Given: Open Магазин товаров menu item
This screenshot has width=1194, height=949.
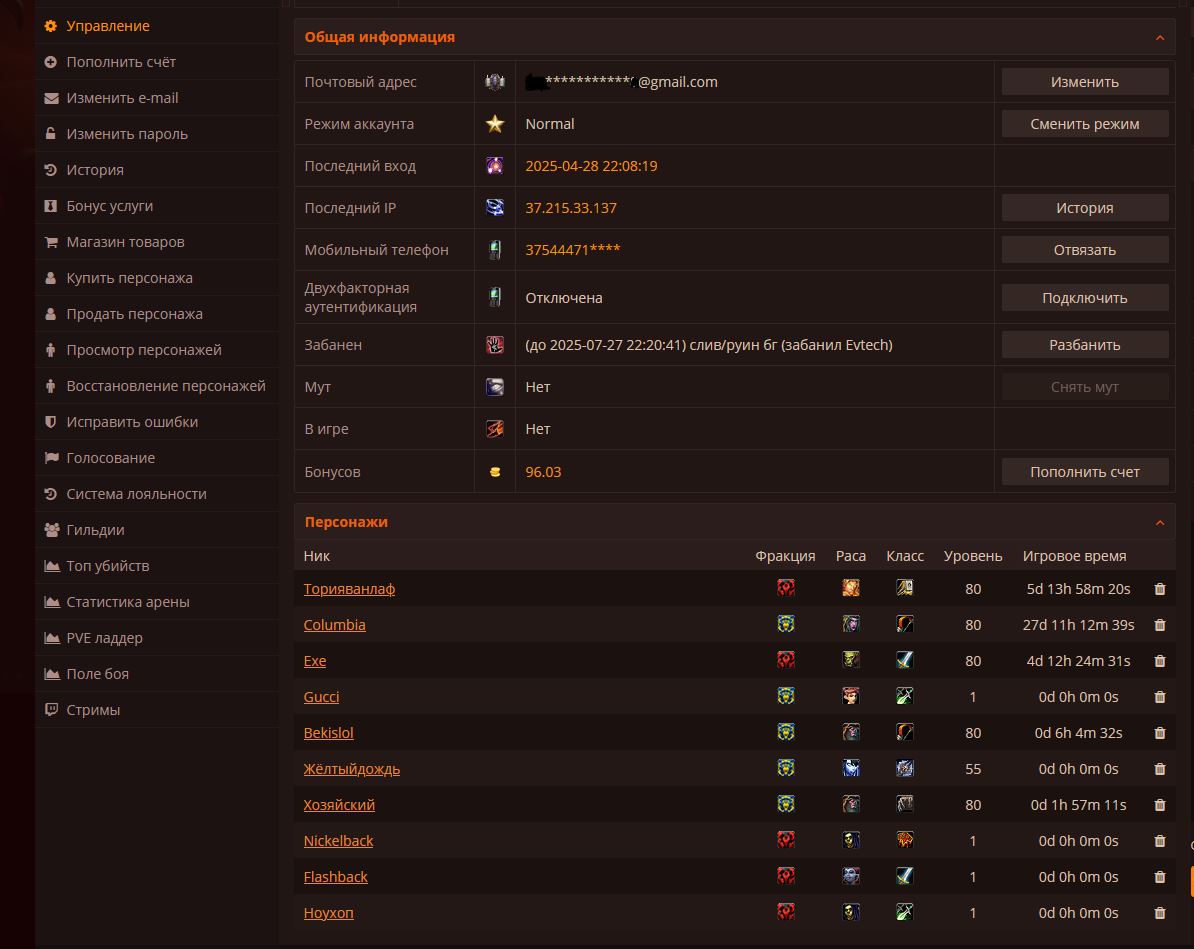Looking at the screenshot, I should [x=125, y=242].
